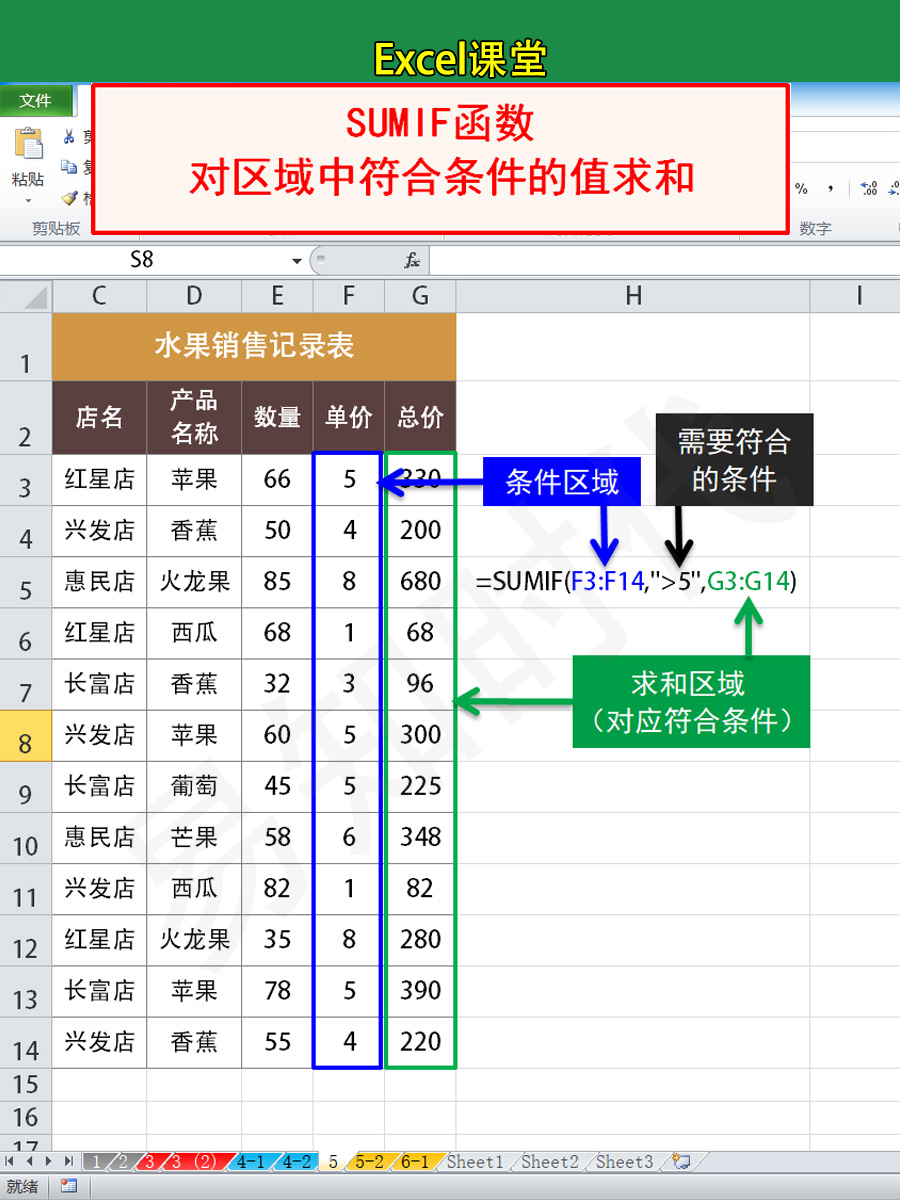Image resolution: width=900 pixels, height=1200 pixels.
Task: Click the SUMIF formula text in column H
Action: 637,581
